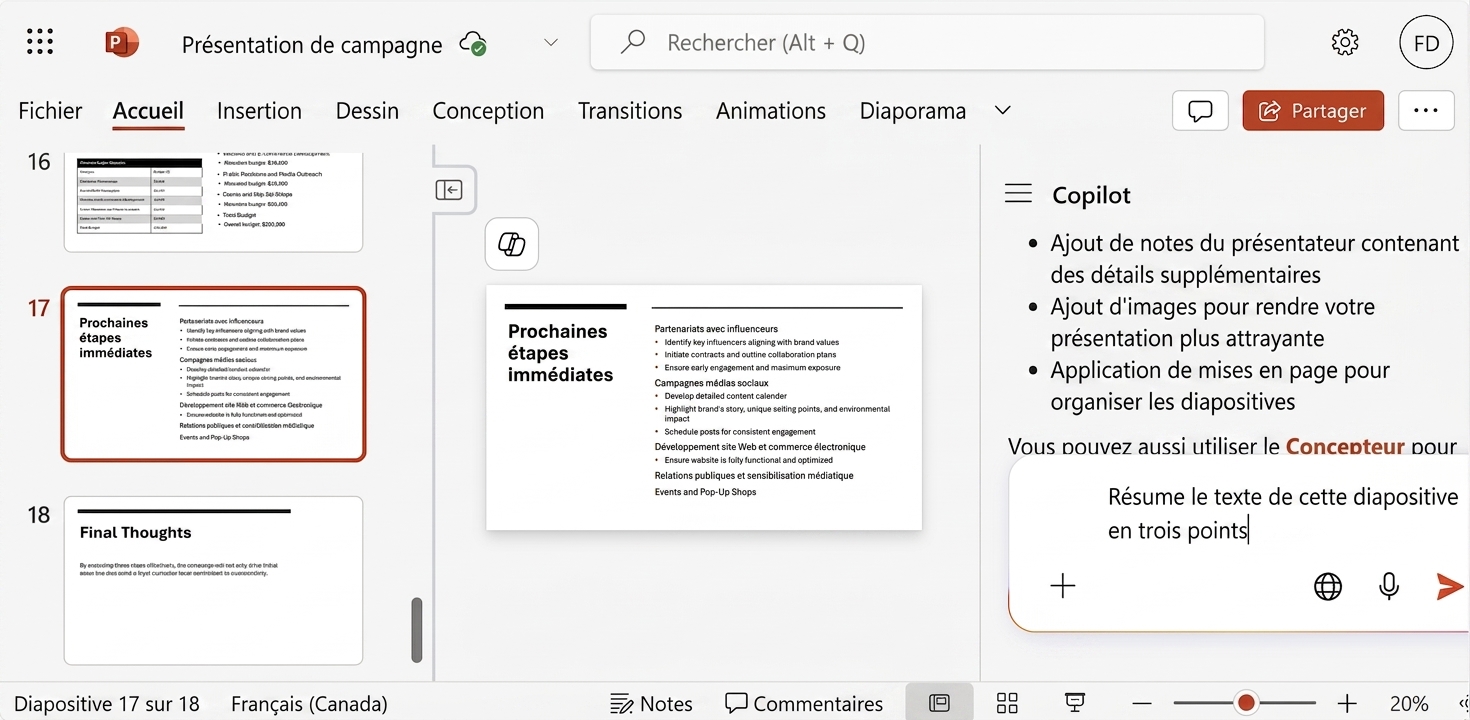This screenshot has height=720, width=1470.
Task: Open the Transitions tab
Action: point(630,111)
